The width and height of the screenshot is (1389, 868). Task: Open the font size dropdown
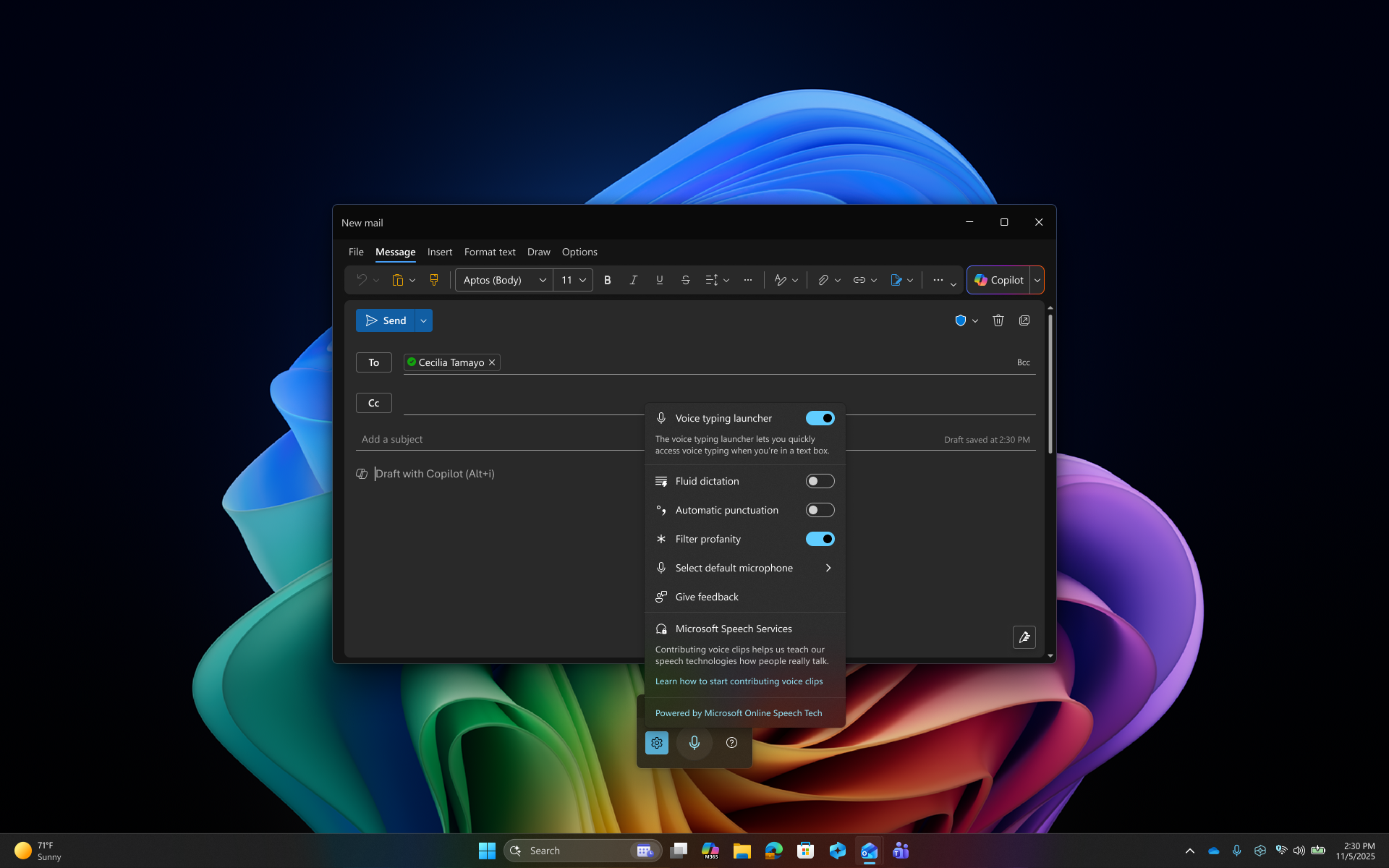click(x=583, y=280)
